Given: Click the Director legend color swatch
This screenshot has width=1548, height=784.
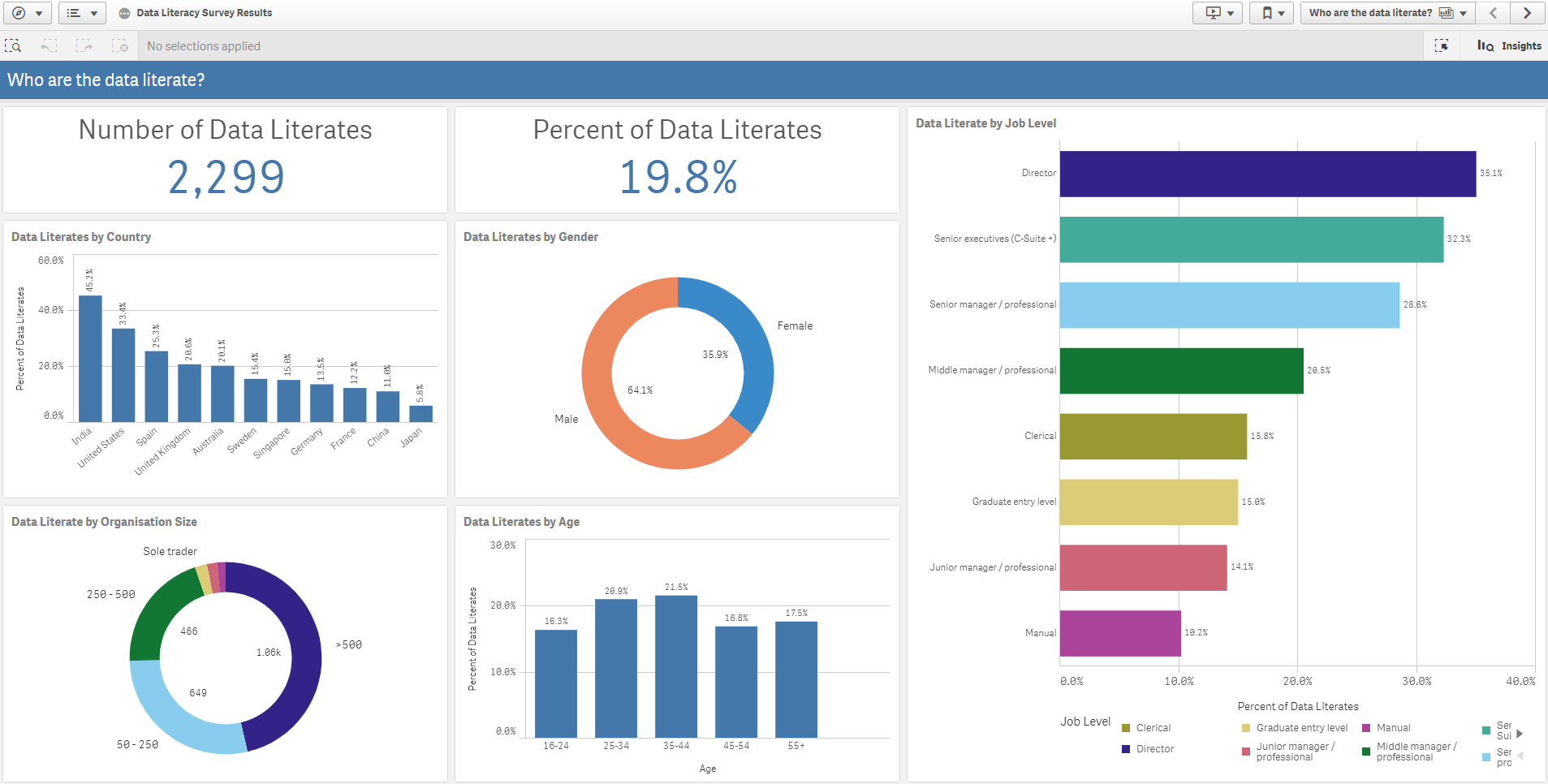Looking at the screenshot, I should (1126, 749).
